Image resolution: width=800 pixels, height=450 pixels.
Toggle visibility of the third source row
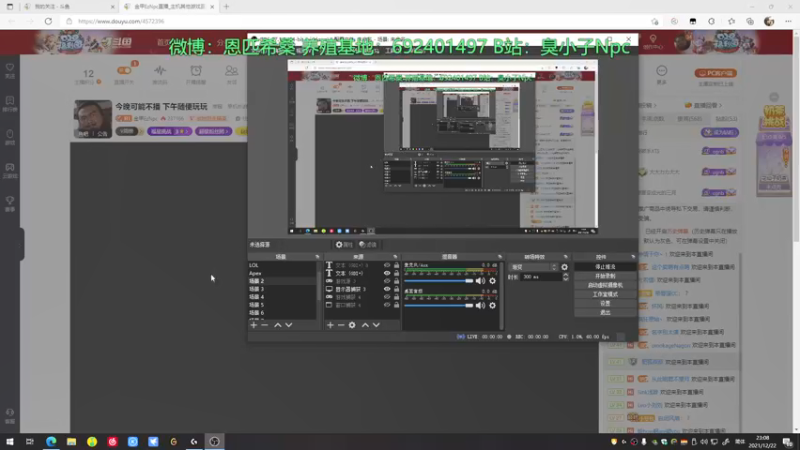(387, 281)
